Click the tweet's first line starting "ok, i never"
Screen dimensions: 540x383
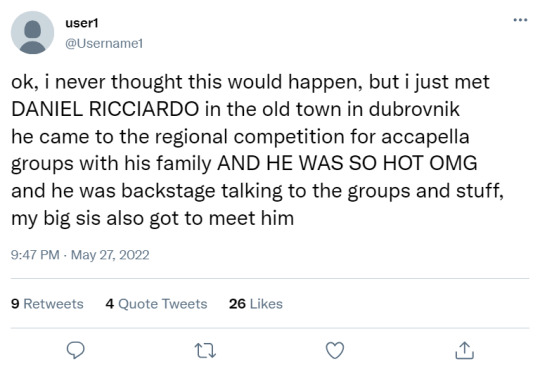pyautogui.click(x=250, y=83)
